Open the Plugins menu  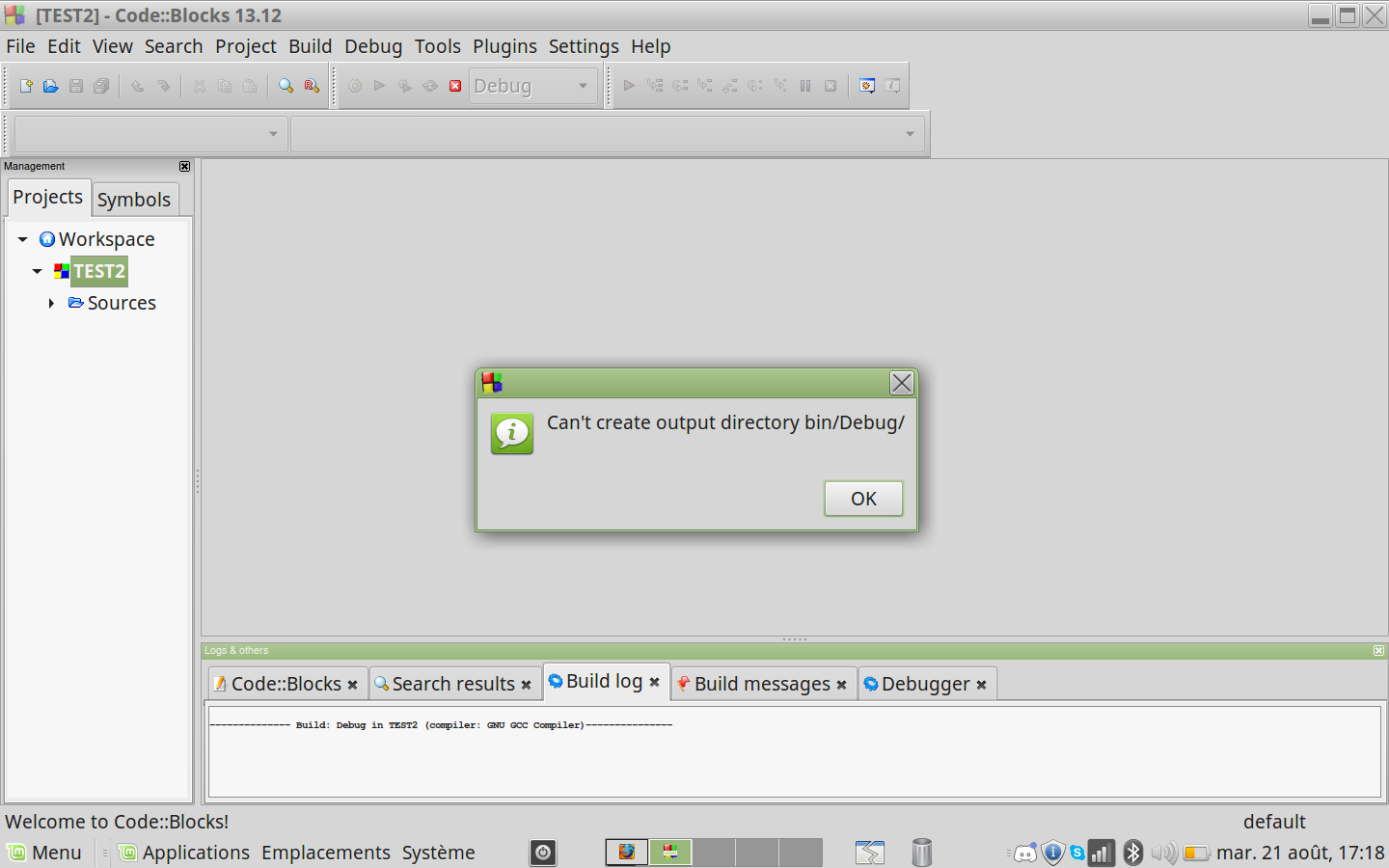pos(504,46)
